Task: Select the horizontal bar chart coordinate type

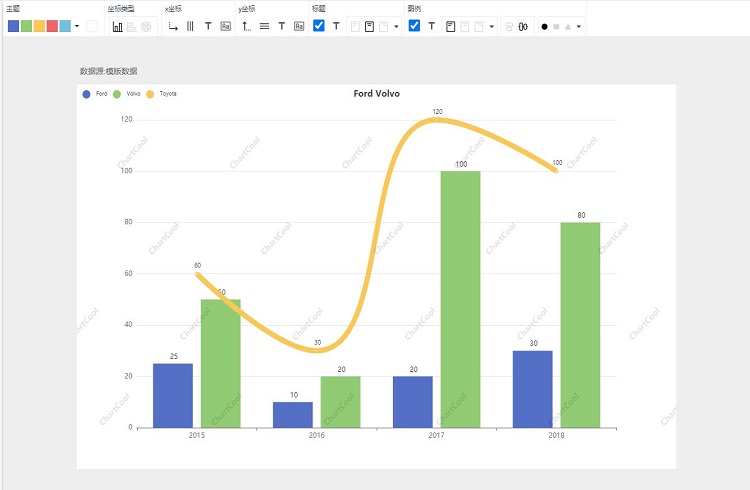Action: point(132,26)
